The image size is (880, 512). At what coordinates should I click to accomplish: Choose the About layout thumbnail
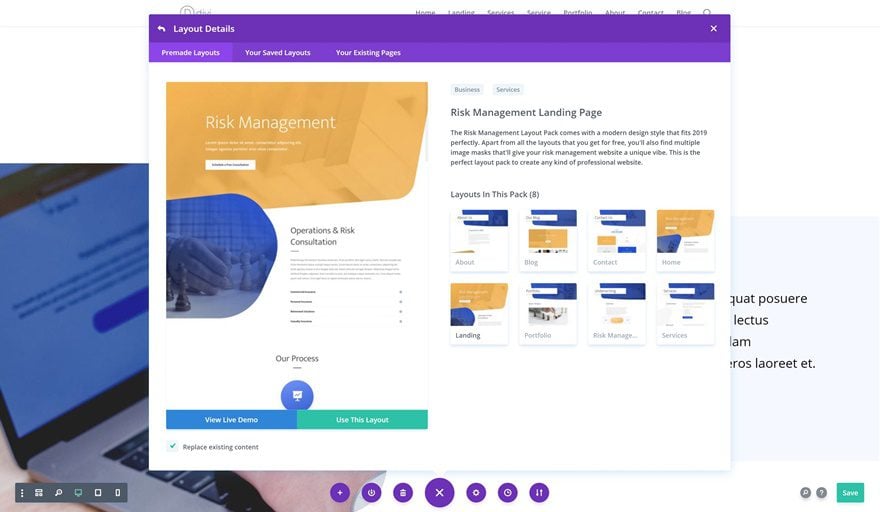pos(479,240)
